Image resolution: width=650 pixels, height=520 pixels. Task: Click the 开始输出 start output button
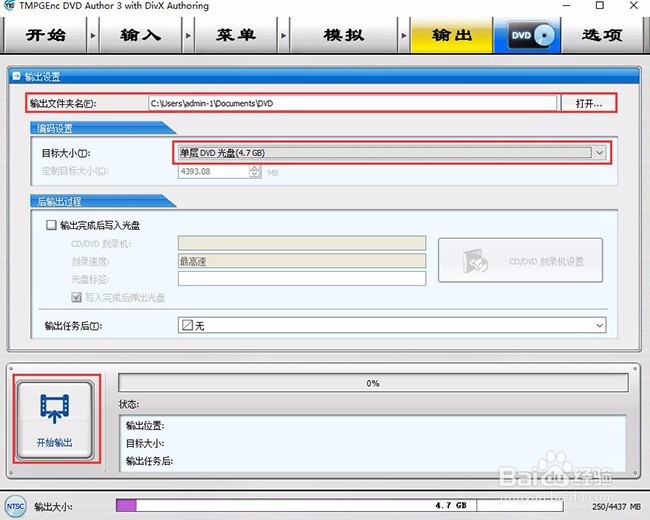tap(55, 420)
